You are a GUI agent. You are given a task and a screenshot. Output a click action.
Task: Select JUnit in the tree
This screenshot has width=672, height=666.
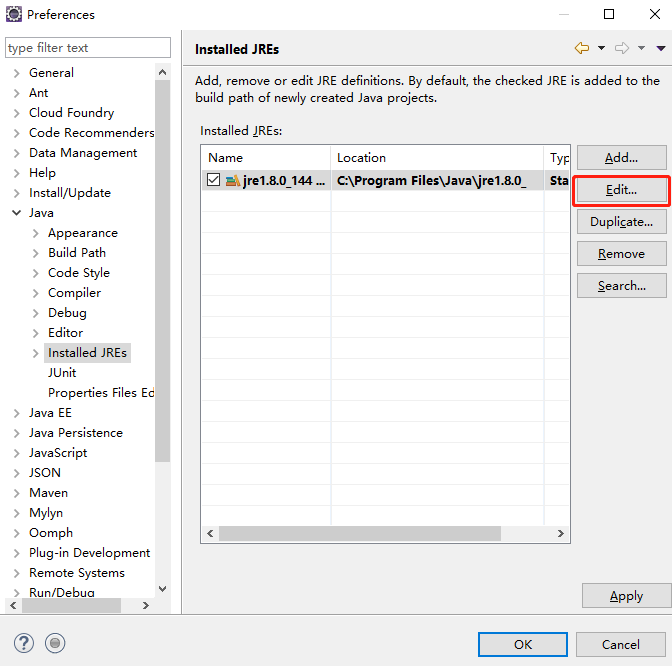(x=62, y=373)
